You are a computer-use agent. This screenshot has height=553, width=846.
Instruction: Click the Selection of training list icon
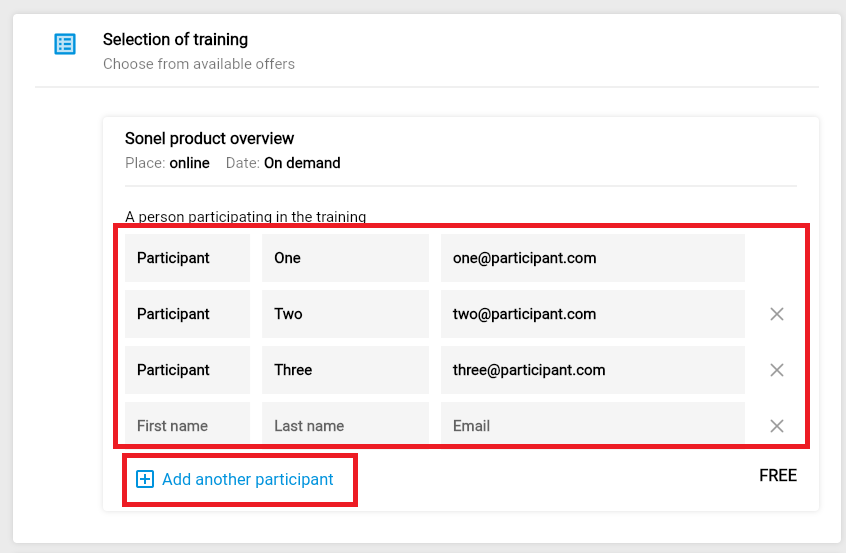pyautogui.click(x=65, y=44)
